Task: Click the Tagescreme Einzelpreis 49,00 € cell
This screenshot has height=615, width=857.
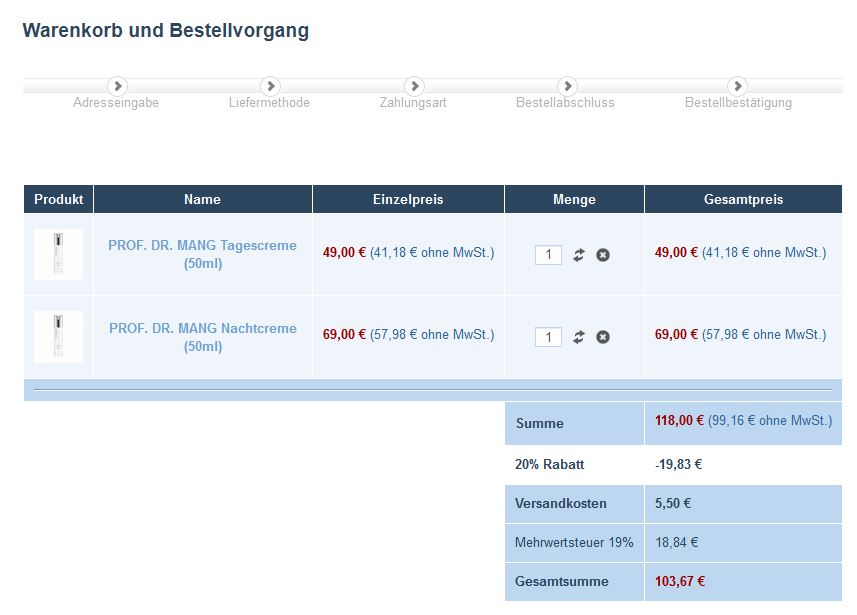Action: click(408, 253)
